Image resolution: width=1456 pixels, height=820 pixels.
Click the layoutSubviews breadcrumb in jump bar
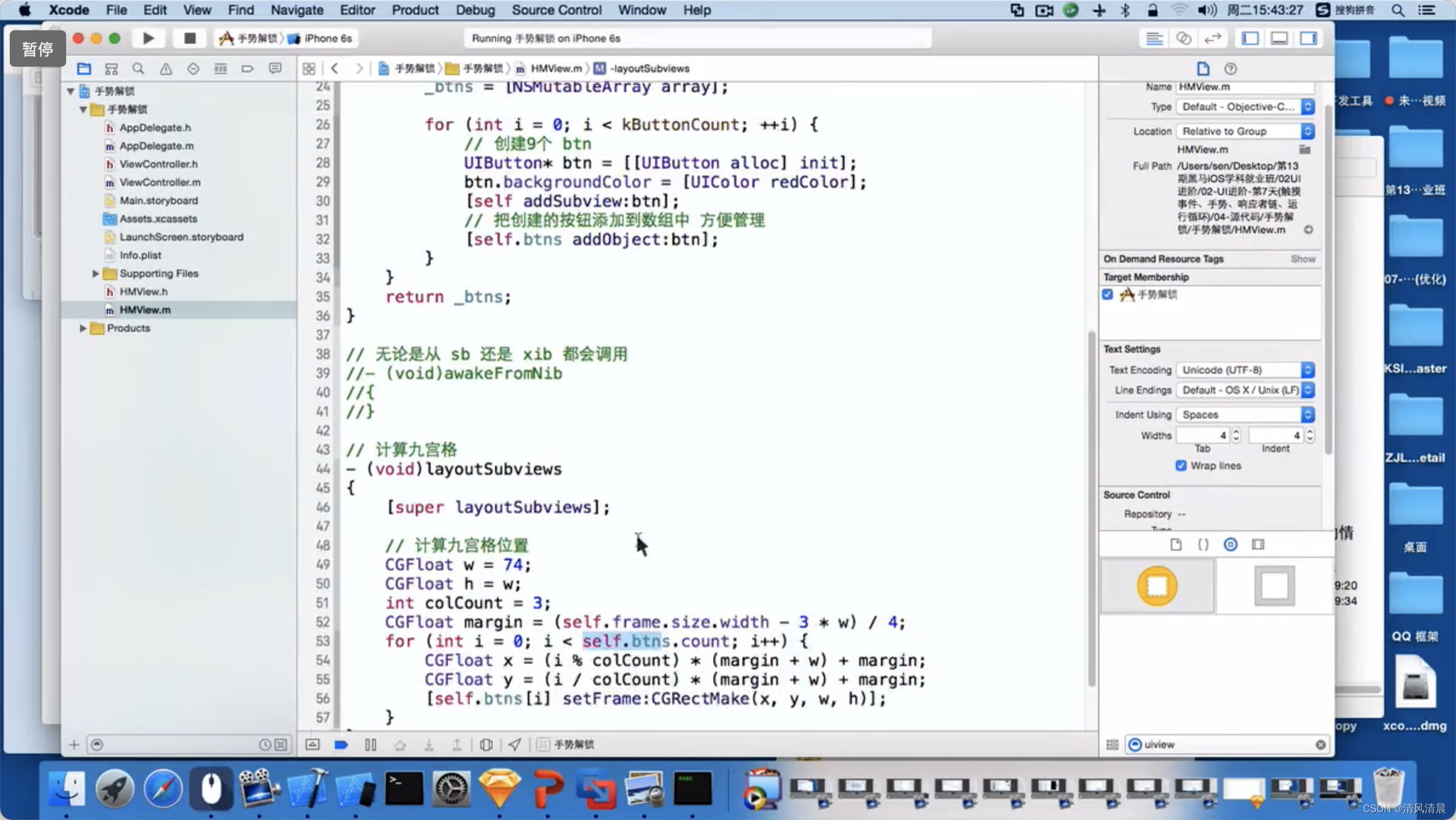648,67
